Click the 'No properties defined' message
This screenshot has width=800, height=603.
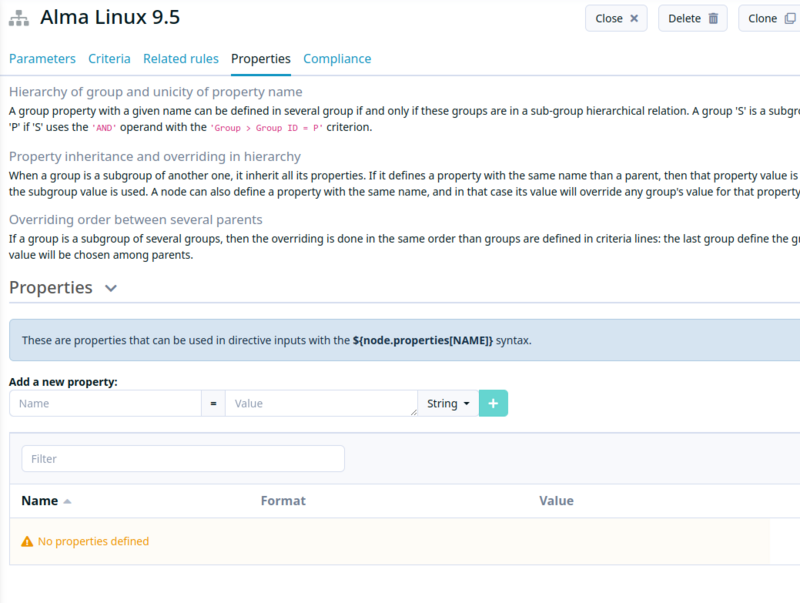pos(93,541)
